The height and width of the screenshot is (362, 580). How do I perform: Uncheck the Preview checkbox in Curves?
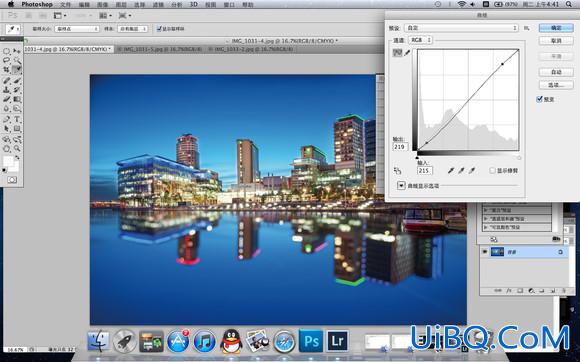coord(539,99)
